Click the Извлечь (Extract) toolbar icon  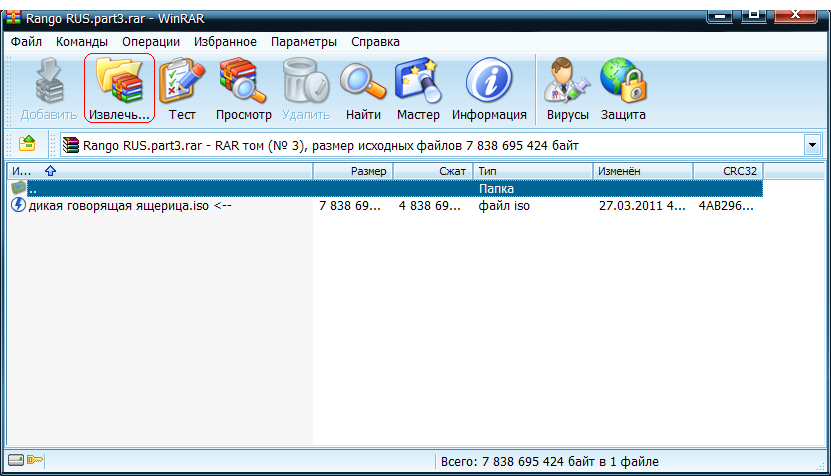click(x=119, y=82)
